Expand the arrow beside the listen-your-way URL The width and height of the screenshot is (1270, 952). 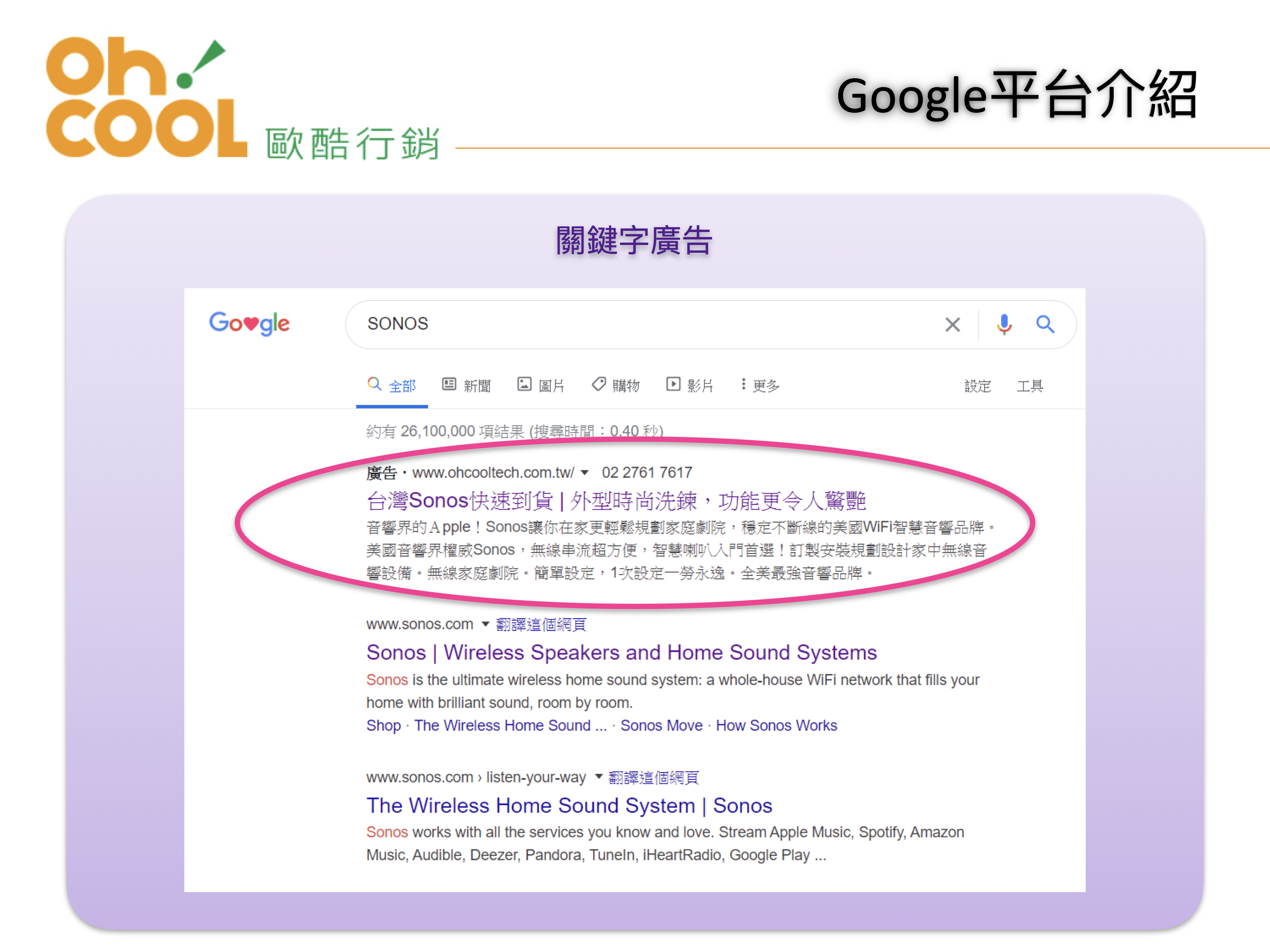(x=598, y=777)
